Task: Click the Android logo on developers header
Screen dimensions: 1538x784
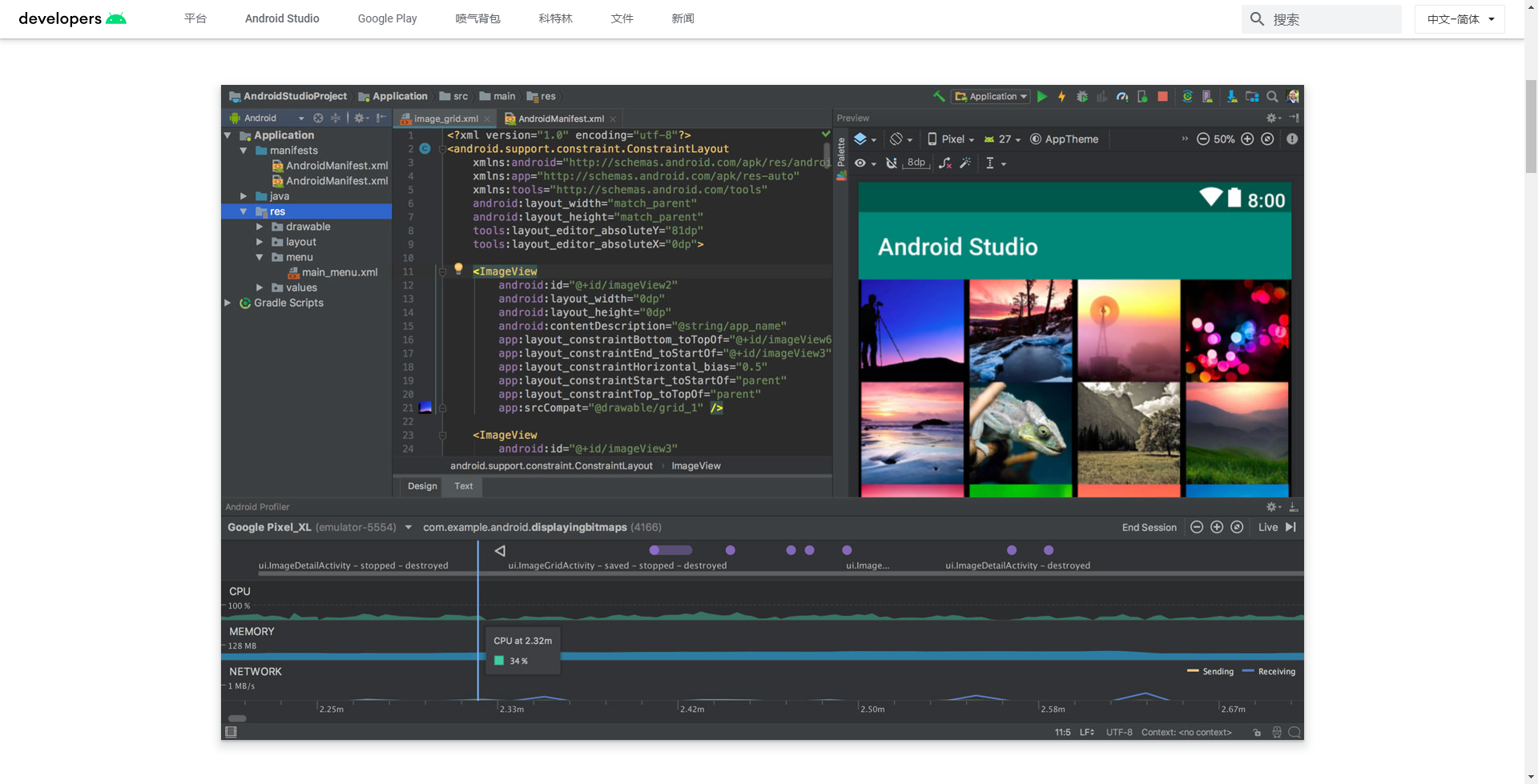Action: 116,18
